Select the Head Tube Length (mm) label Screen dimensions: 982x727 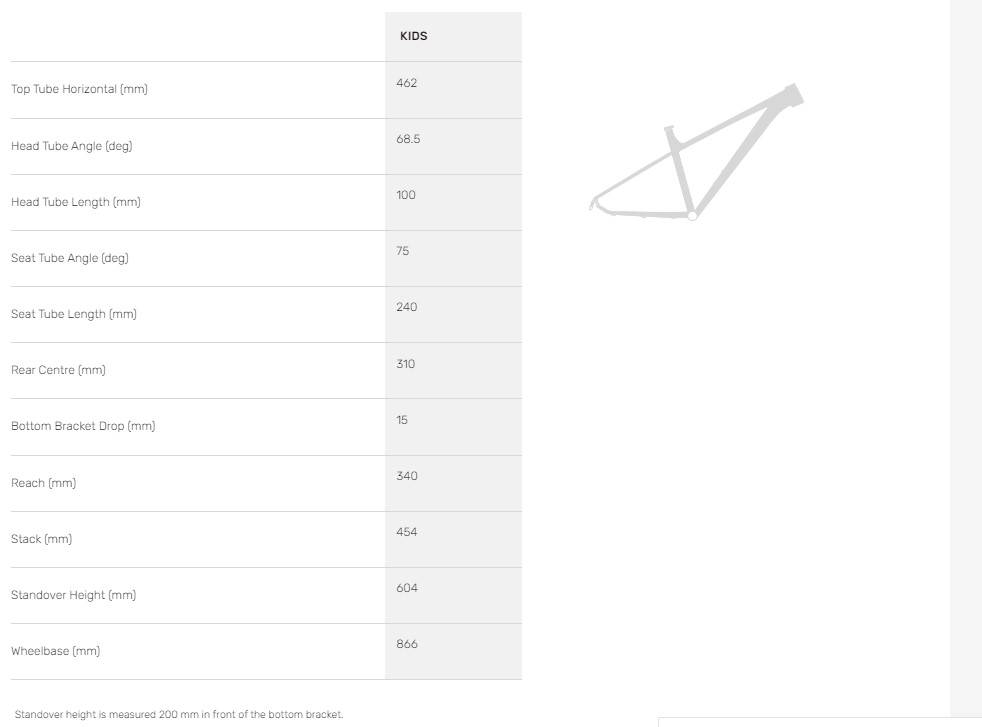[x=75, y=202]
